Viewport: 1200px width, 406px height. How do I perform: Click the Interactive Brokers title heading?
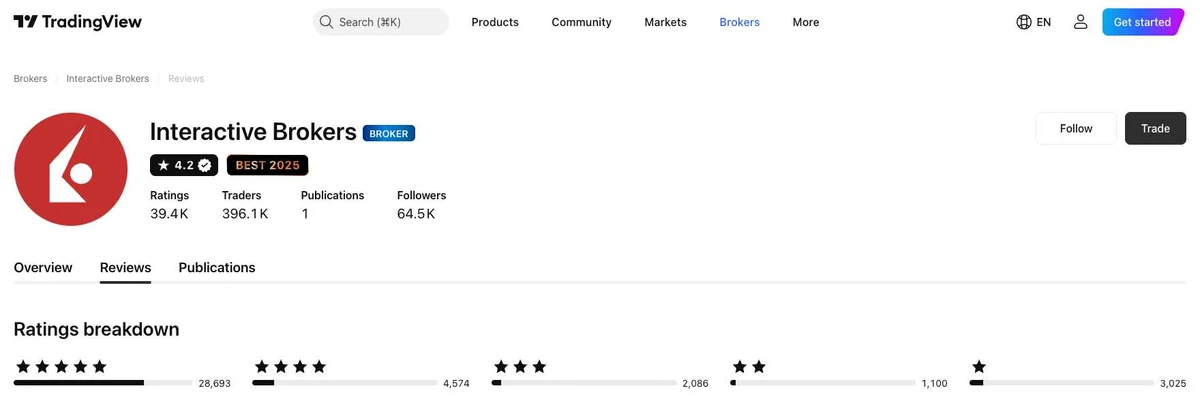253,132
